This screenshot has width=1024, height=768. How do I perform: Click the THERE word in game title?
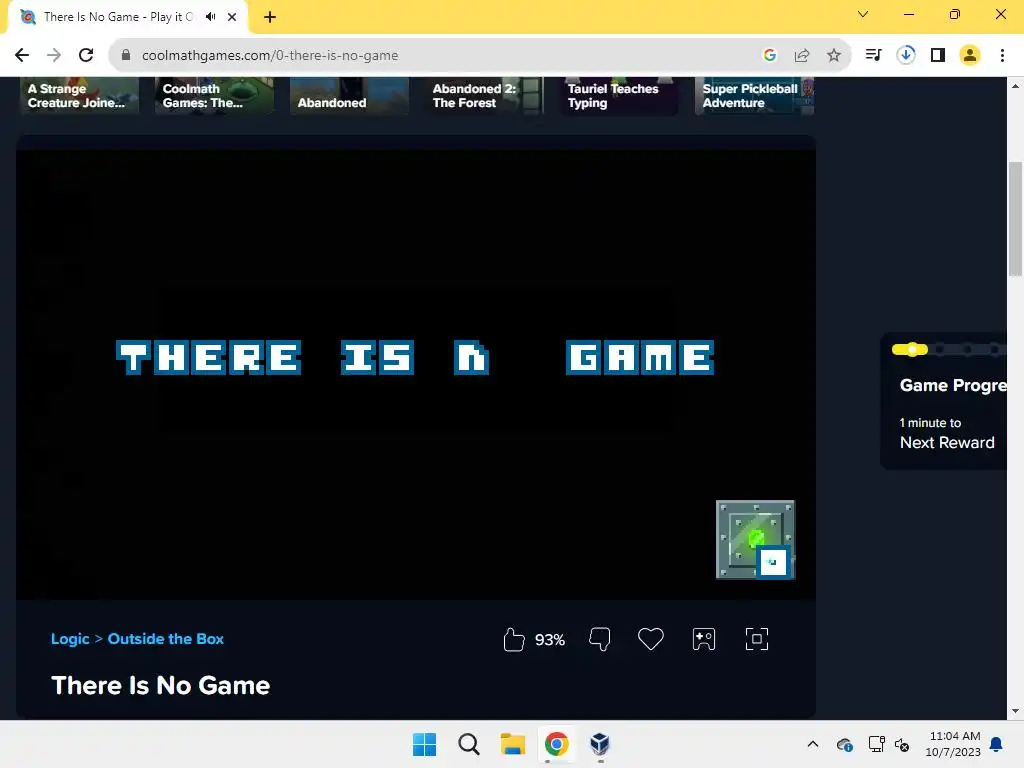pyautogui.click(x=208, y=357)
